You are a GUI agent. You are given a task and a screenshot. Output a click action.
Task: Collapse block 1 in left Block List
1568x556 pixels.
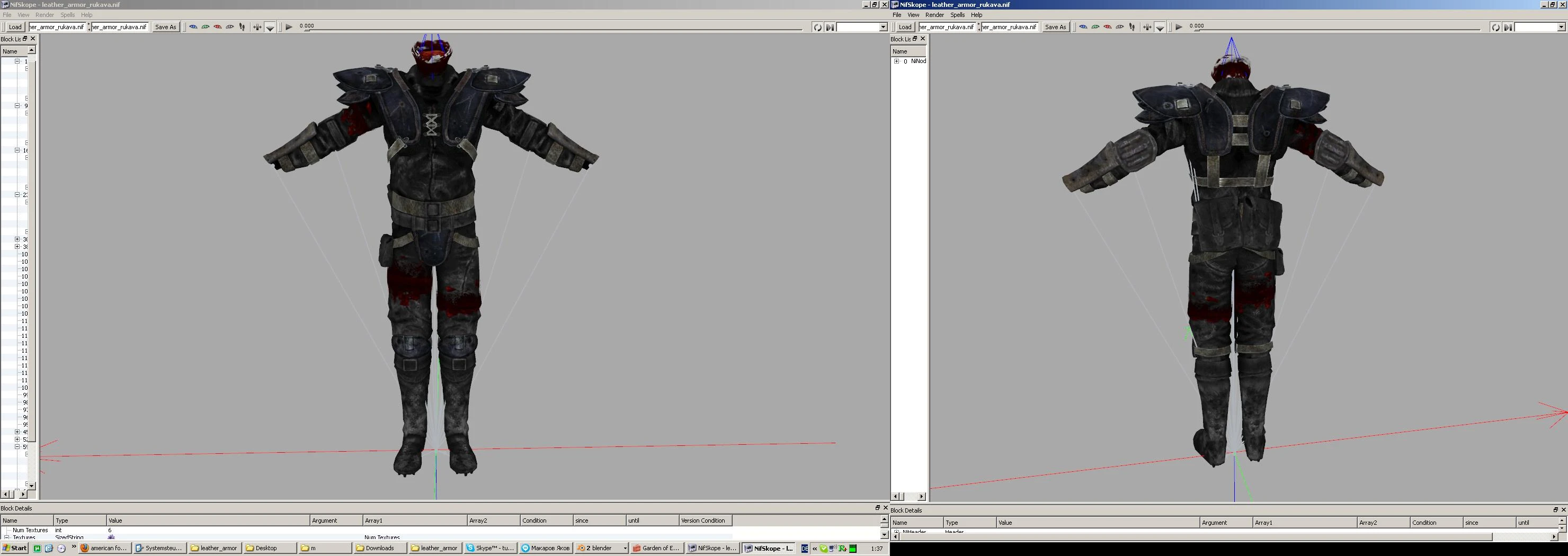click(x=17, y=61)
